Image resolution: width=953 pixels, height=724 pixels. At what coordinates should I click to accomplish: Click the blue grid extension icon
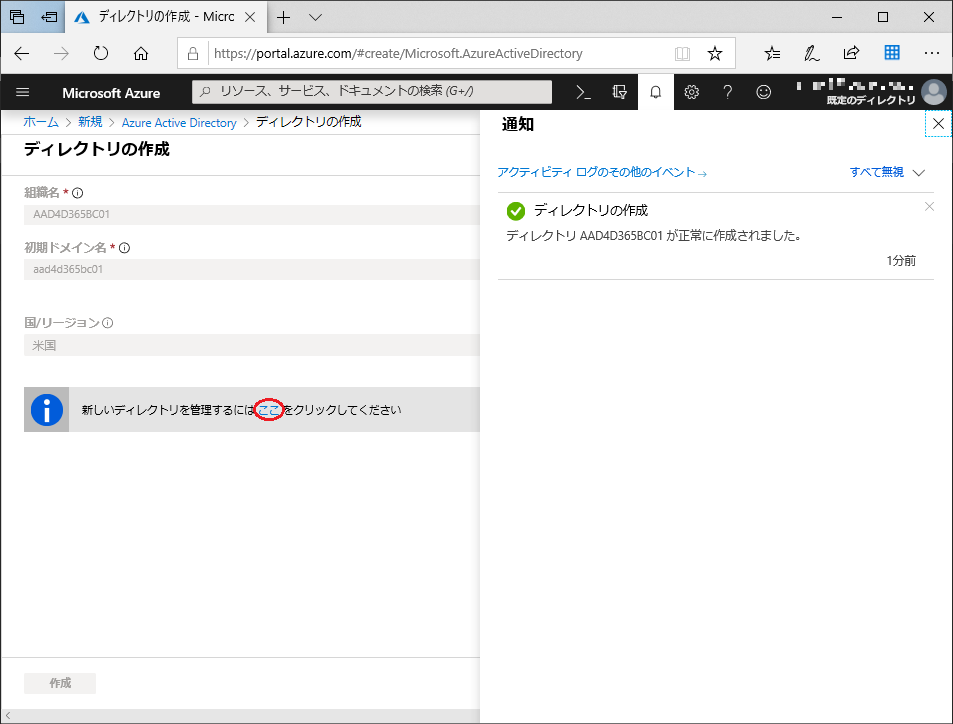892,53
